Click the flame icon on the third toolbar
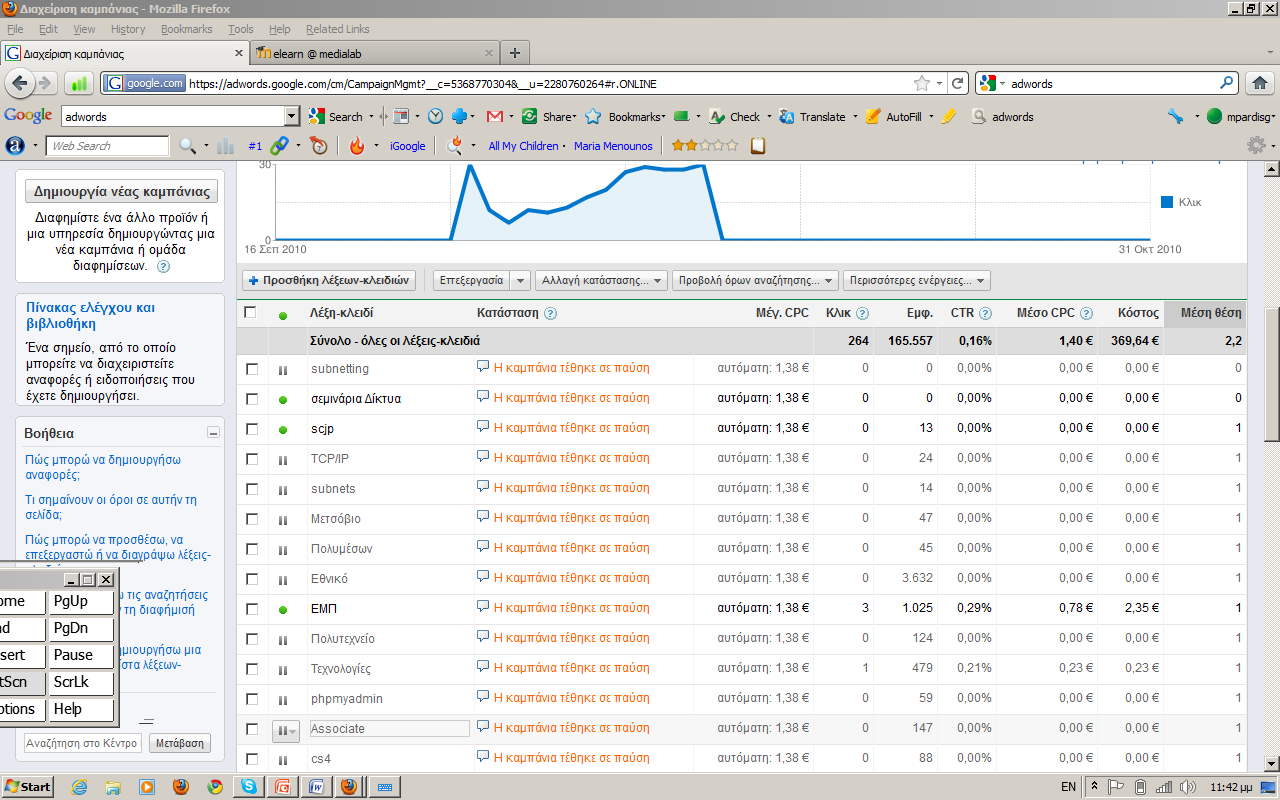This screenshot has width=1280, height=800. (x=356, y=146)
